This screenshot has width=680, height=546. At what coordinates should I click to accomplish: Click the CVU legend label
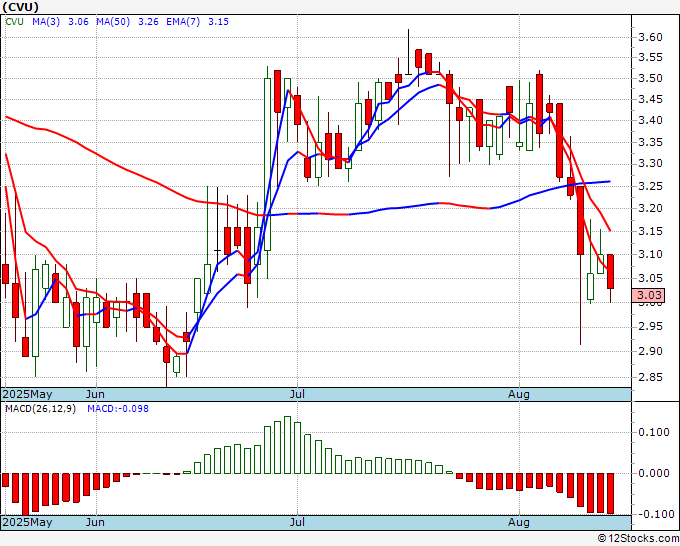(x=14, y=22)
